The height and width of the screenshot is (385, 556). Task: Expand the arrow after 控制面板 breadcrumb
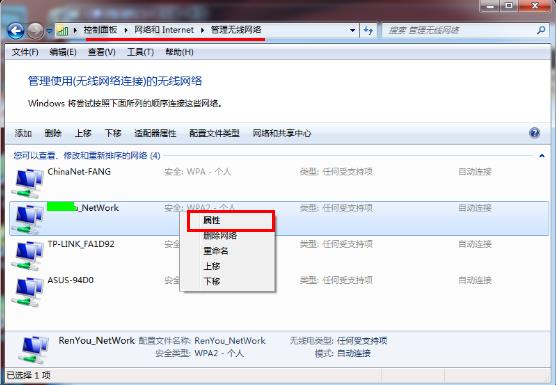pyautogui.click(x=126, y=30)
